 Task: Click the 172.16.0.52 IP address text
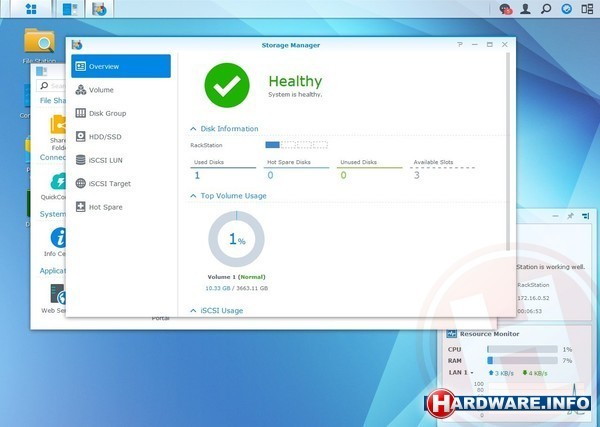pyautogui.click(x=533, y=298)
